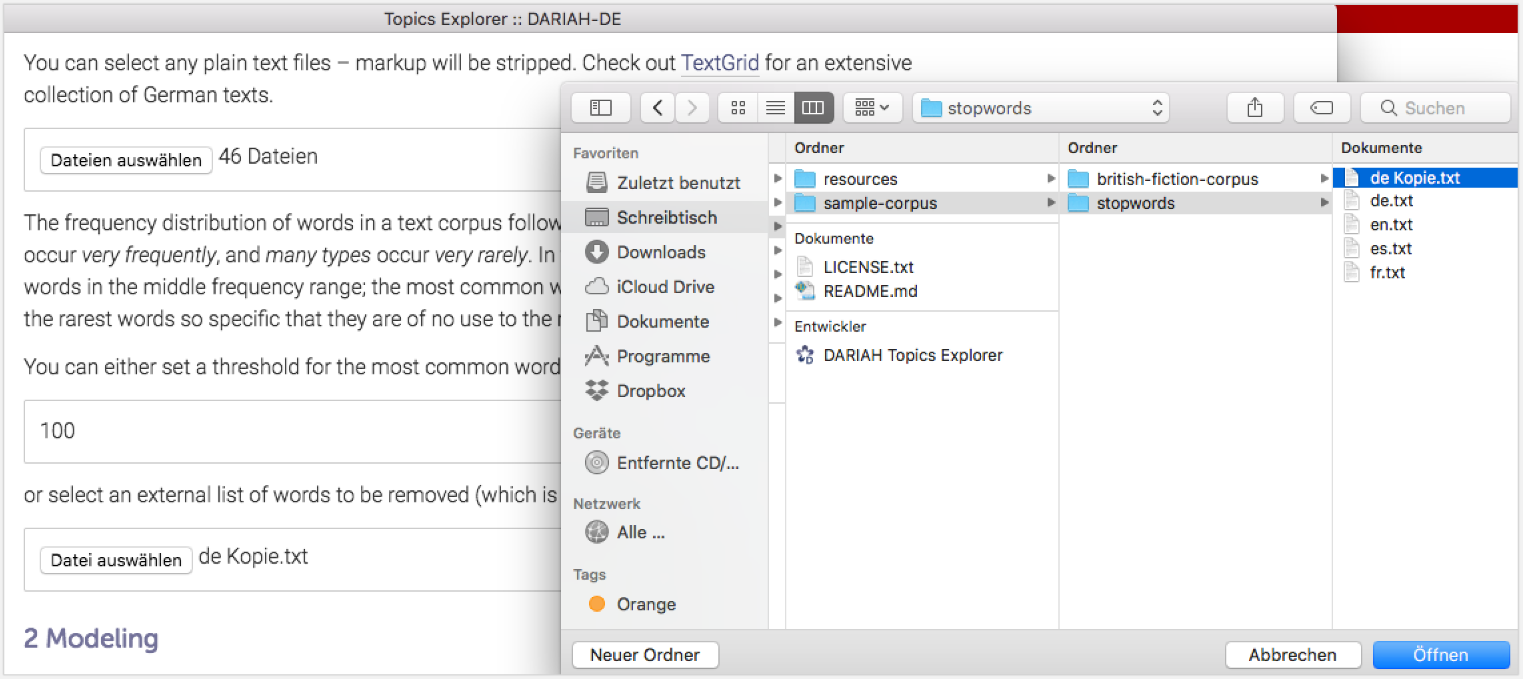This screenshot has width=1523, height=679.
Task: Open the TextGrid link
Action: 720,63
